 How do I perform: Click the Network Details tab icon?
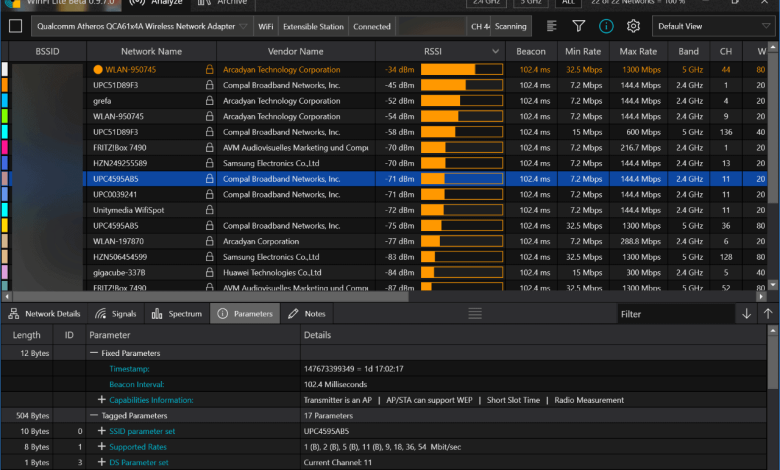pos(13,313)
